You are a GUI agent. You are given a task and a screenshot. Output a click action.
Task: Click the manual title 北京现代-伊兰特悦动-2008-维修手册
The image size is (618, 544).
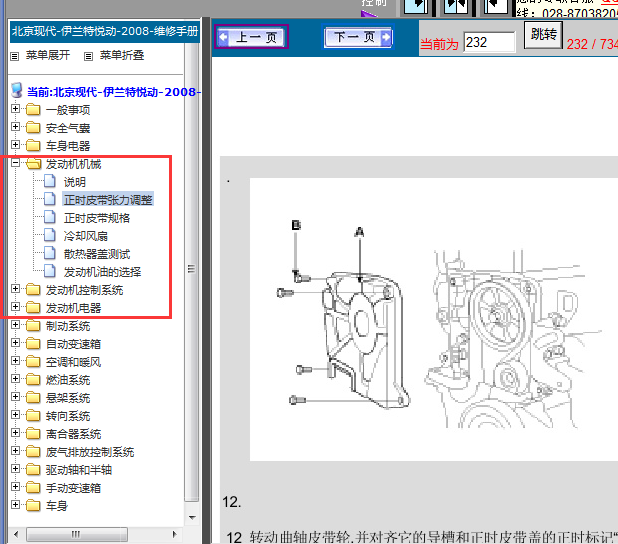(x=105, y=31)
